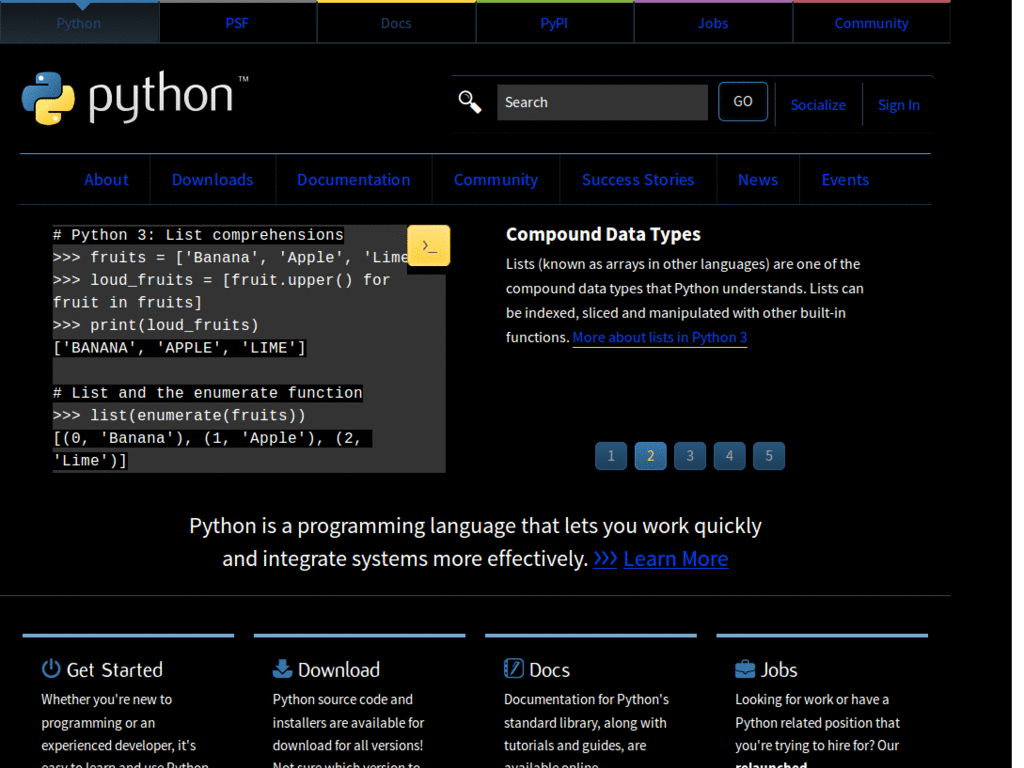Click the Sign In link
The width and height of the screenshot is (1024, 768).
click(x=898, y=104)
